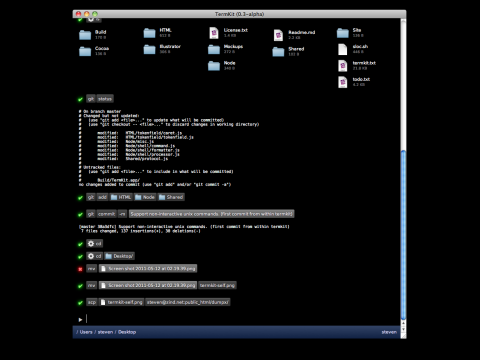Click green check beside cd Desktop/ command

click(x=80, y=257)
